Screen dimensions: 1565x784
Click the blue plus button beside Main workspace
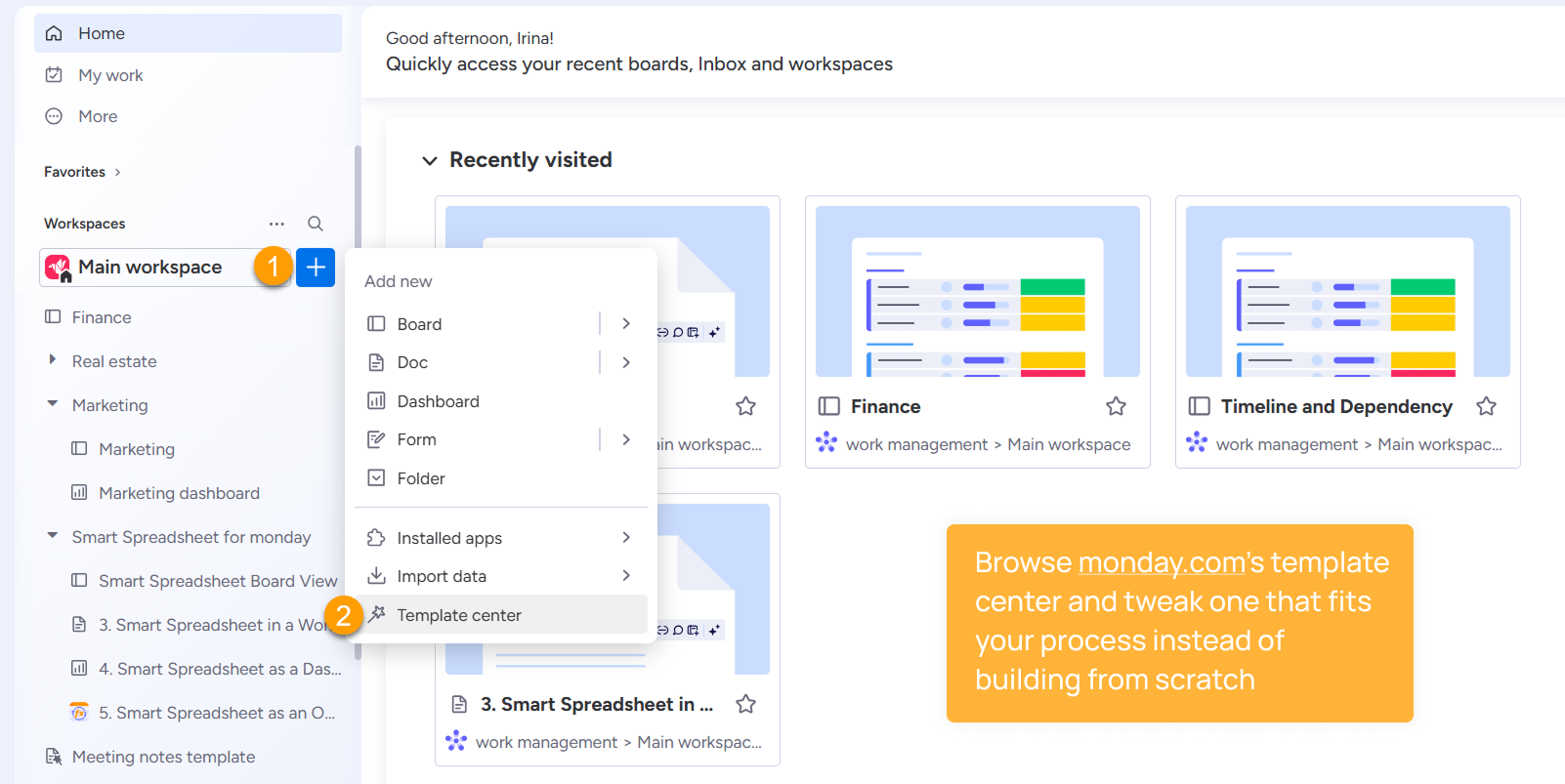[x=316, y=268]
